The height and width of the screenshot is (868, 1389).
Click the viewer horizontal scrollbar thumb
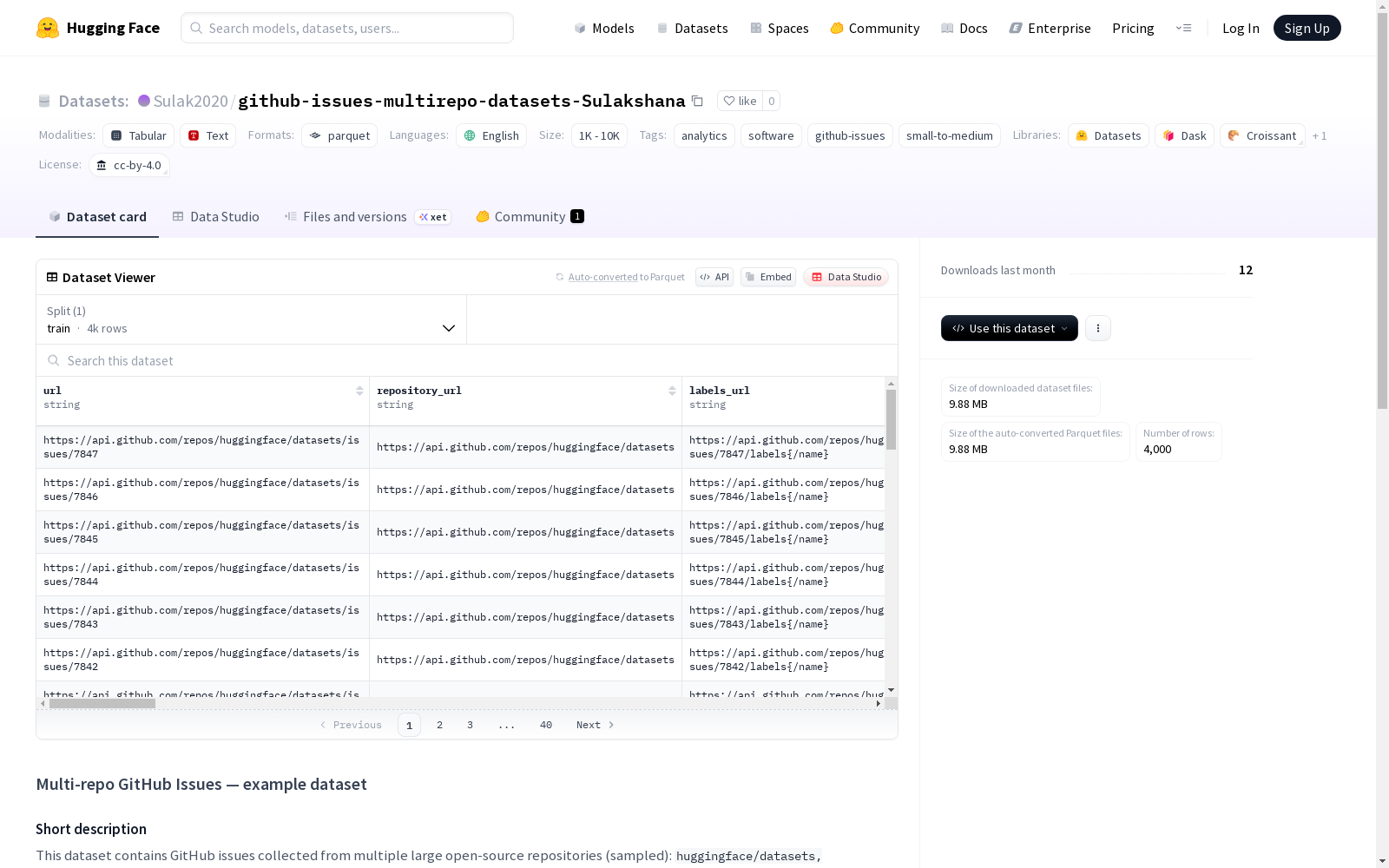click(102, 704)
